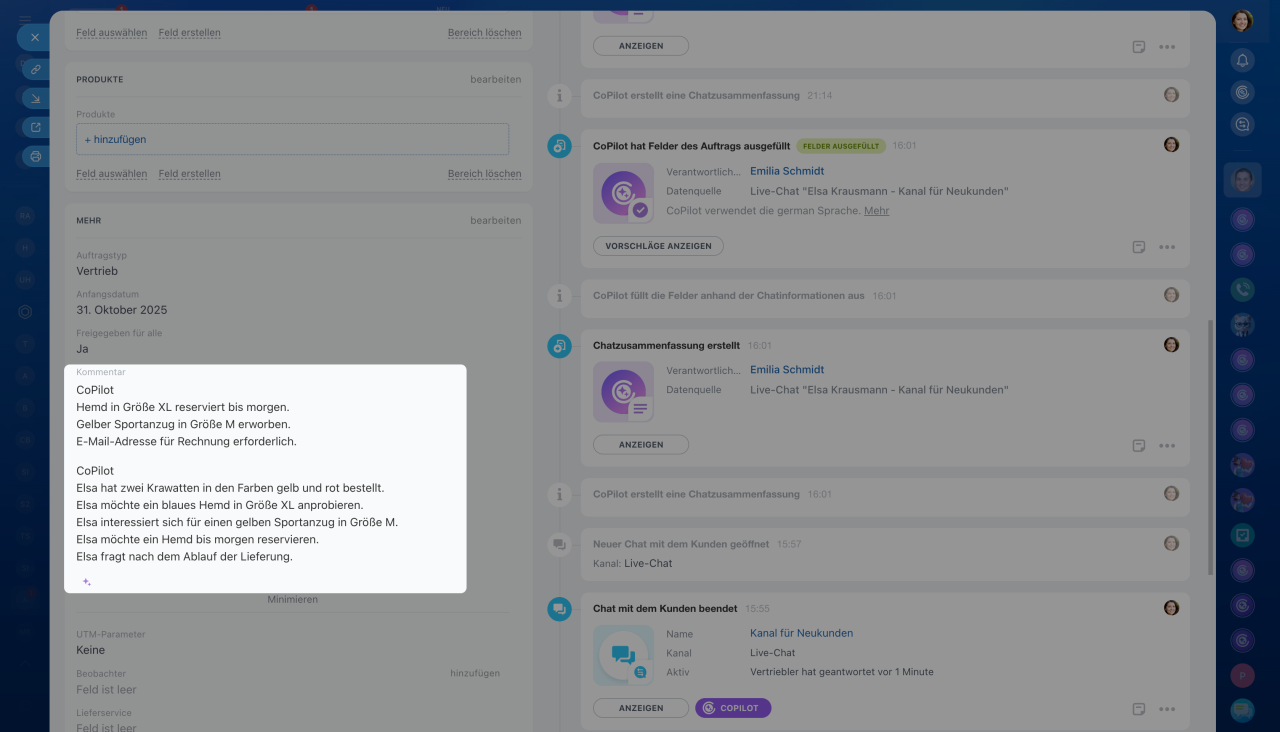
Task: Open the user profile avatar at top right
Action: (1242, 20)
